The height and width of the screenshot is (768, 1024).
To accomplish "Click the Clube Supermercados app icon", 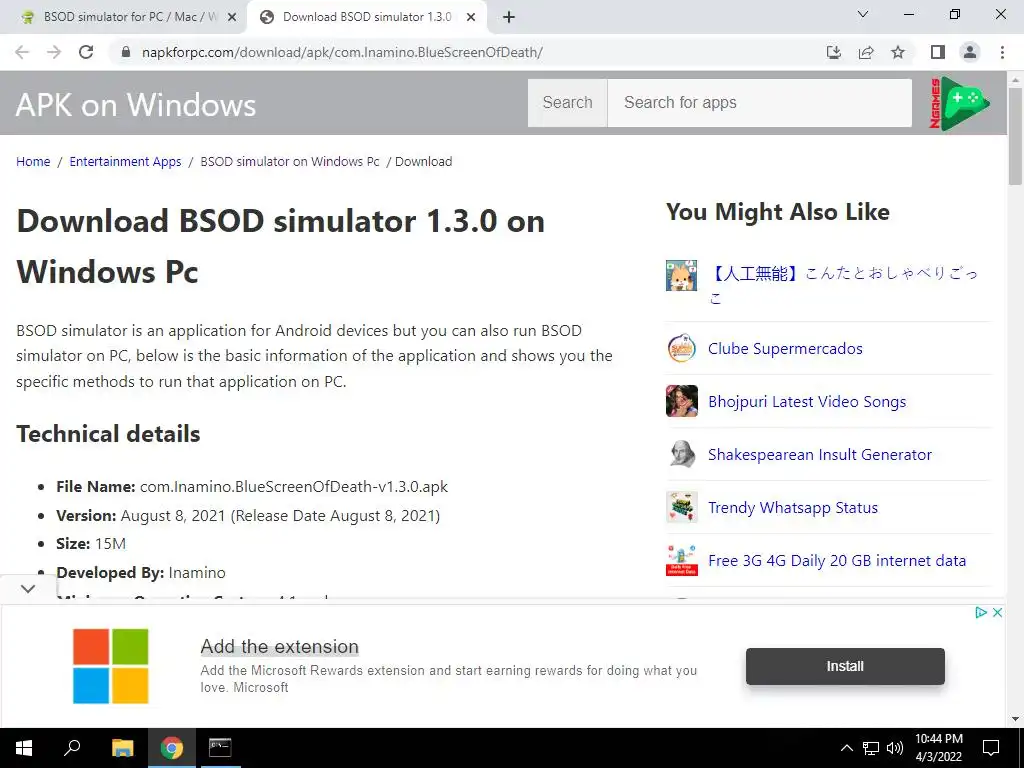I will (x=681, y=348).
